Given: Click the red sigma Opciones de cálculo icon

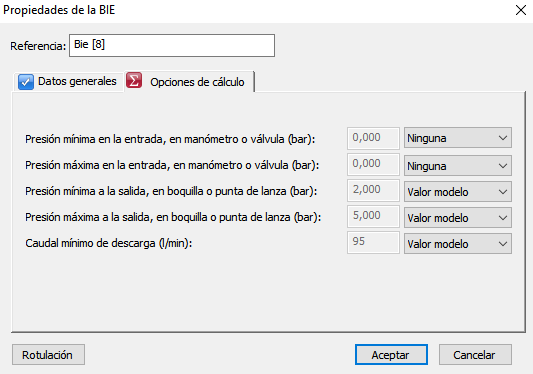Looking at the screenshot, I should [134, 81].
